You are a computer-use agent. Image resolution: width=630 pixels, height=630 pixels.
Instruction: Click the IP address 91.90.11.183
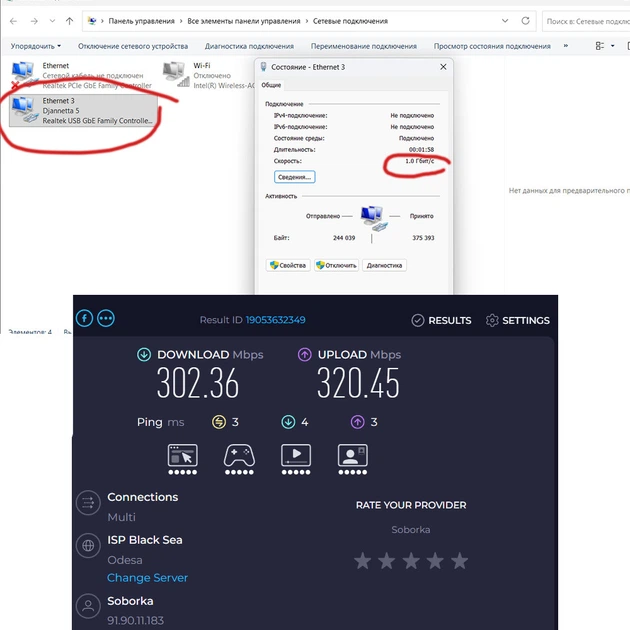pos(135,620)
